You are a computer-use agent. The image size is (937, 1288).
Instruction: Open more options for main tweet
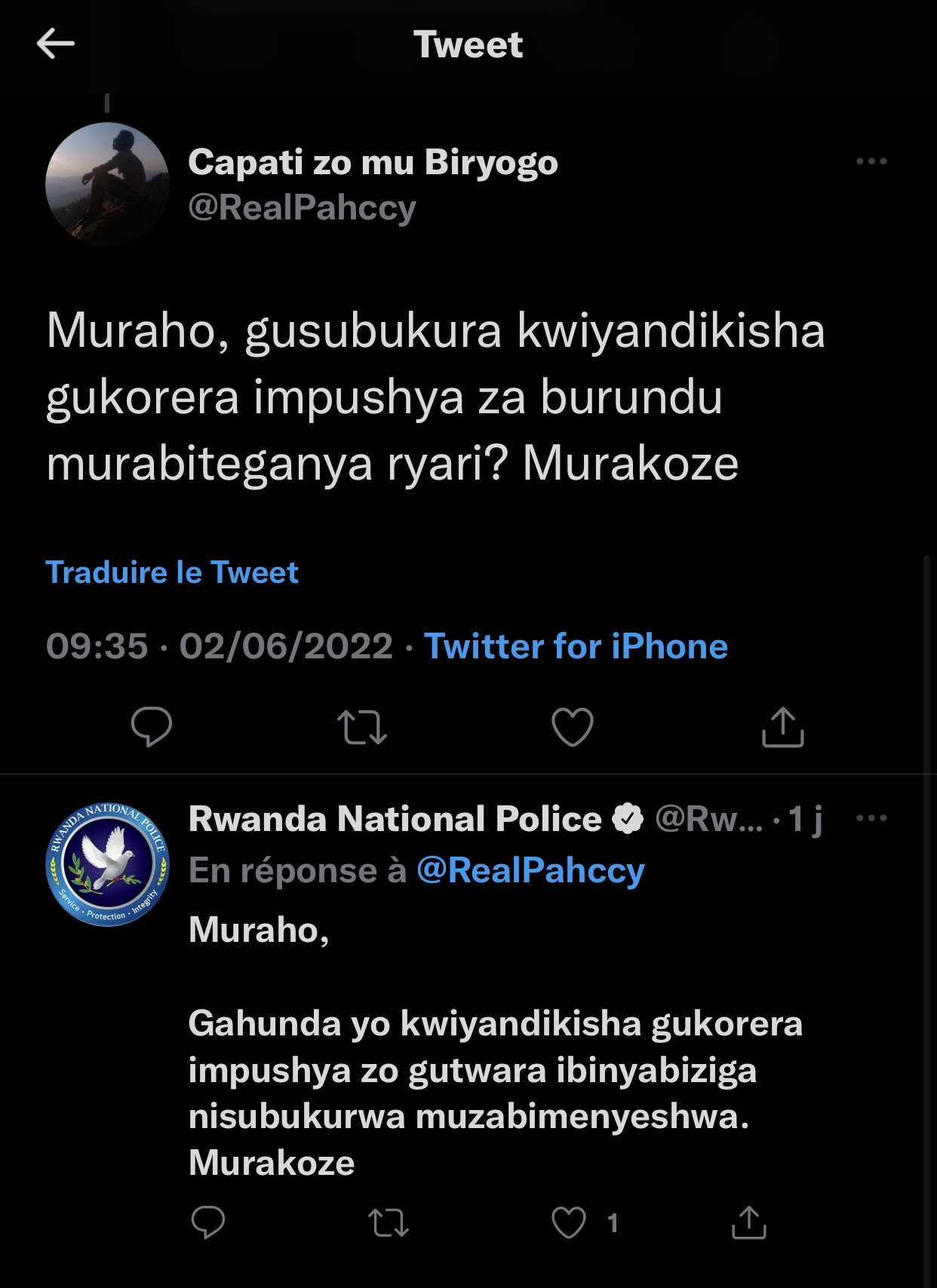click(871, 161)
